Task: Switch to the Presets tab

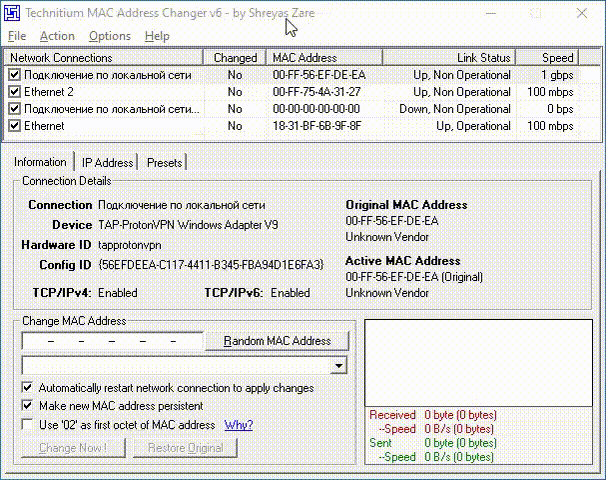Action: (x=165, y=162)
